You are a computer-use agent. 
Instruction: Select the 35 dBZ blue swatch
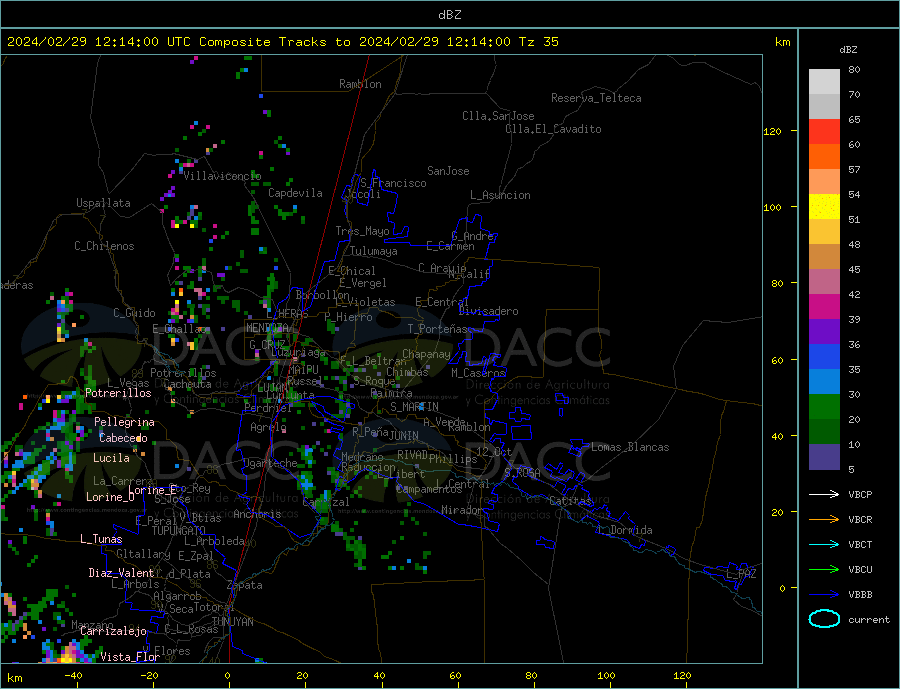824,357
